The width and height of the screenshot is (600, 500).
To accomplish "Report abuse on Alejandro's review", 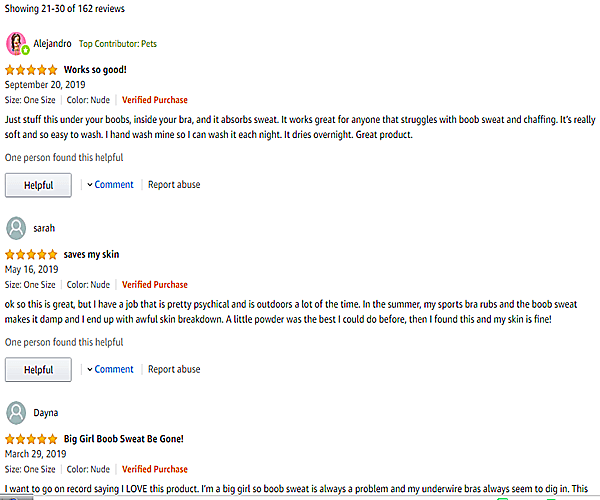I will click(174, 185).
